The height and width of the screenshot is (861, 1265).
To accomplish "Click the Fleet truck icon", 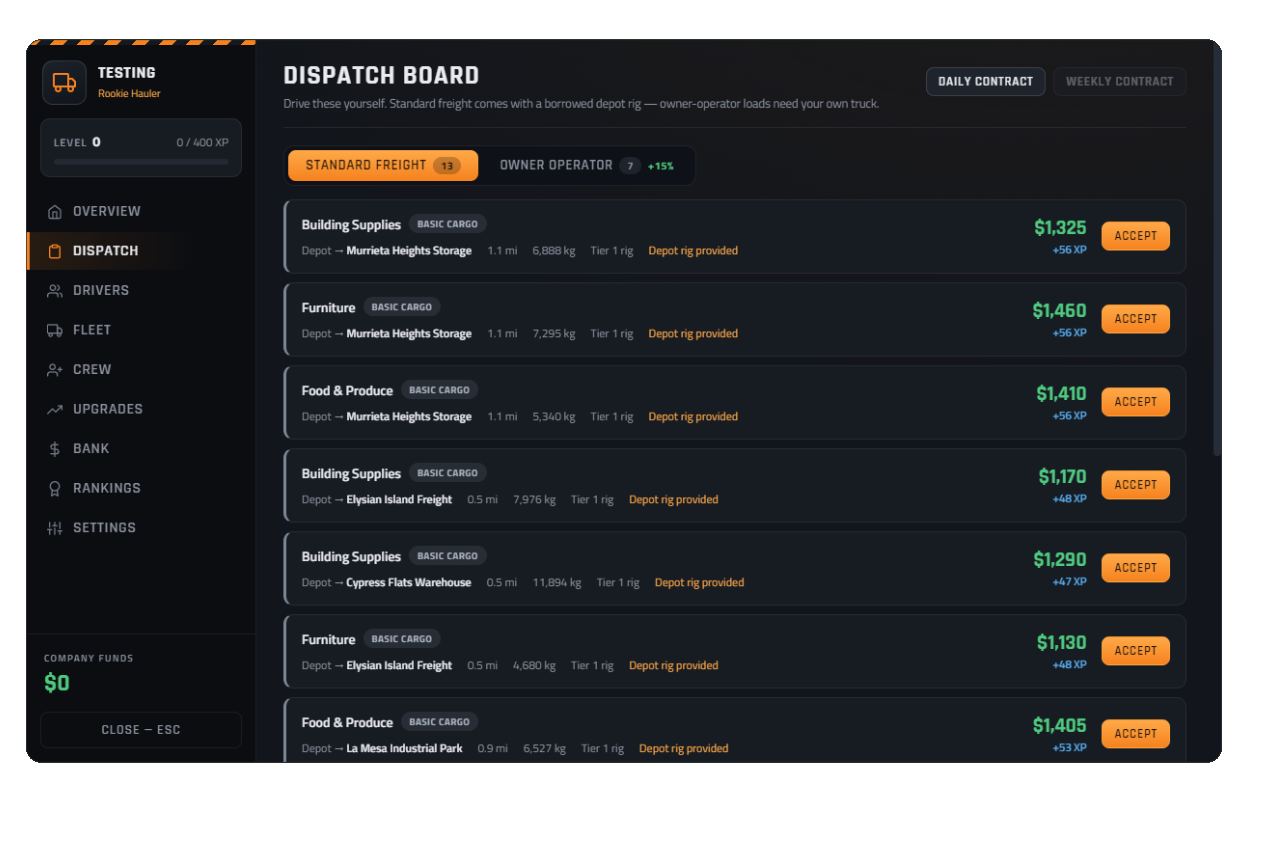I will coord(55,330).
